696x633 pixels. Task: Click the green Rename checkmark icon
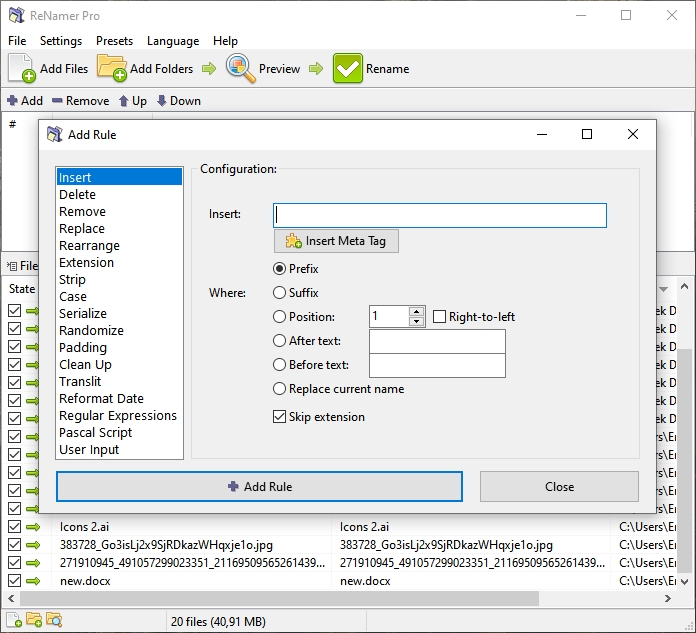[x=348, y=68]
